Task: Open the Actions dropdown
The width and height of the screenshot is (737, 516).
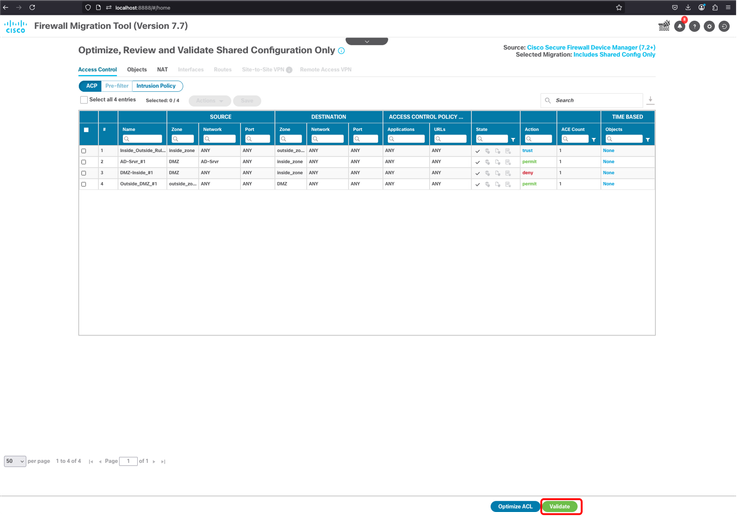Action: point(210,101)
